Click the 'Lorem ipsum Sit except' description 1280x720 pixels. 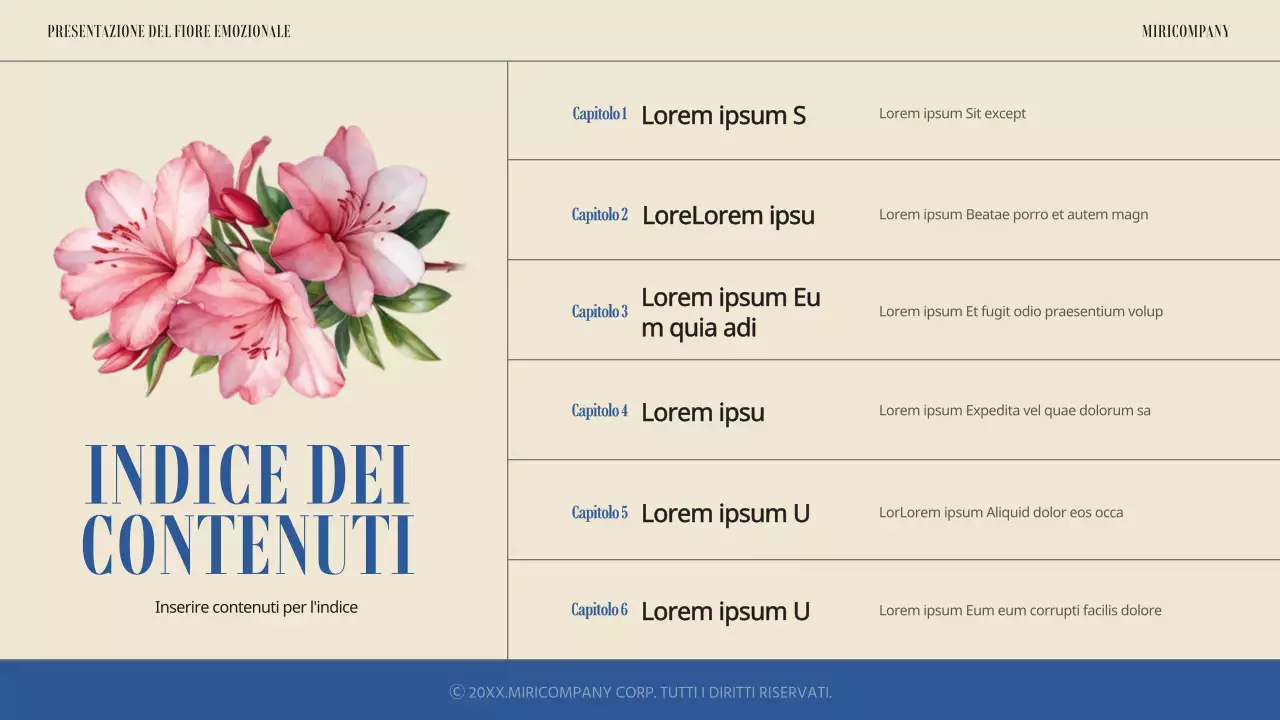(x=951, y=113)
